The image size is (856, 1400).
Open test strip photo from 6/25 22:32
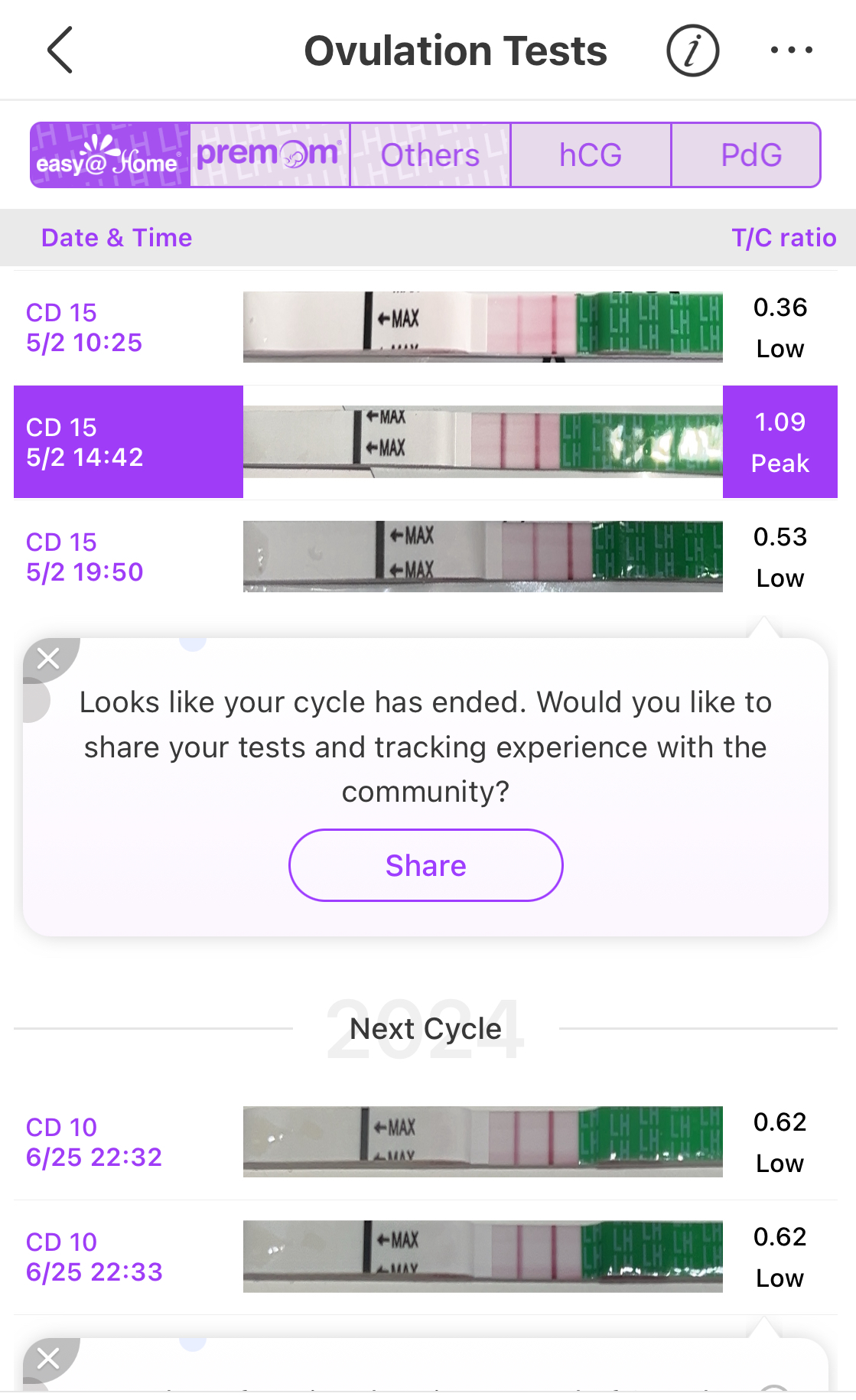coord(483,1141)
